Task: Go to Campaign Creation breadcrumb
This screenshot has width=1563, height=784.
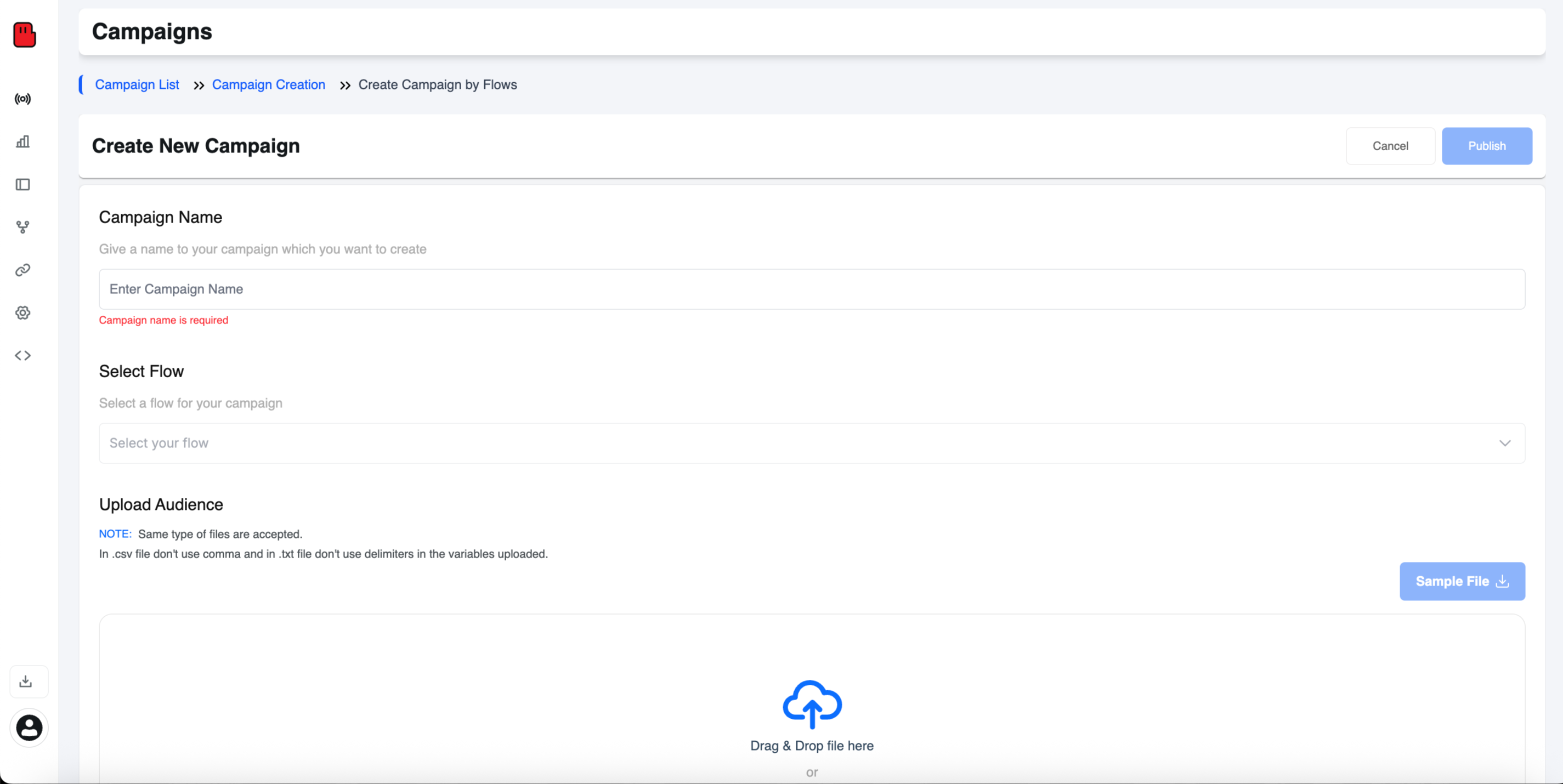Action: 269,85
